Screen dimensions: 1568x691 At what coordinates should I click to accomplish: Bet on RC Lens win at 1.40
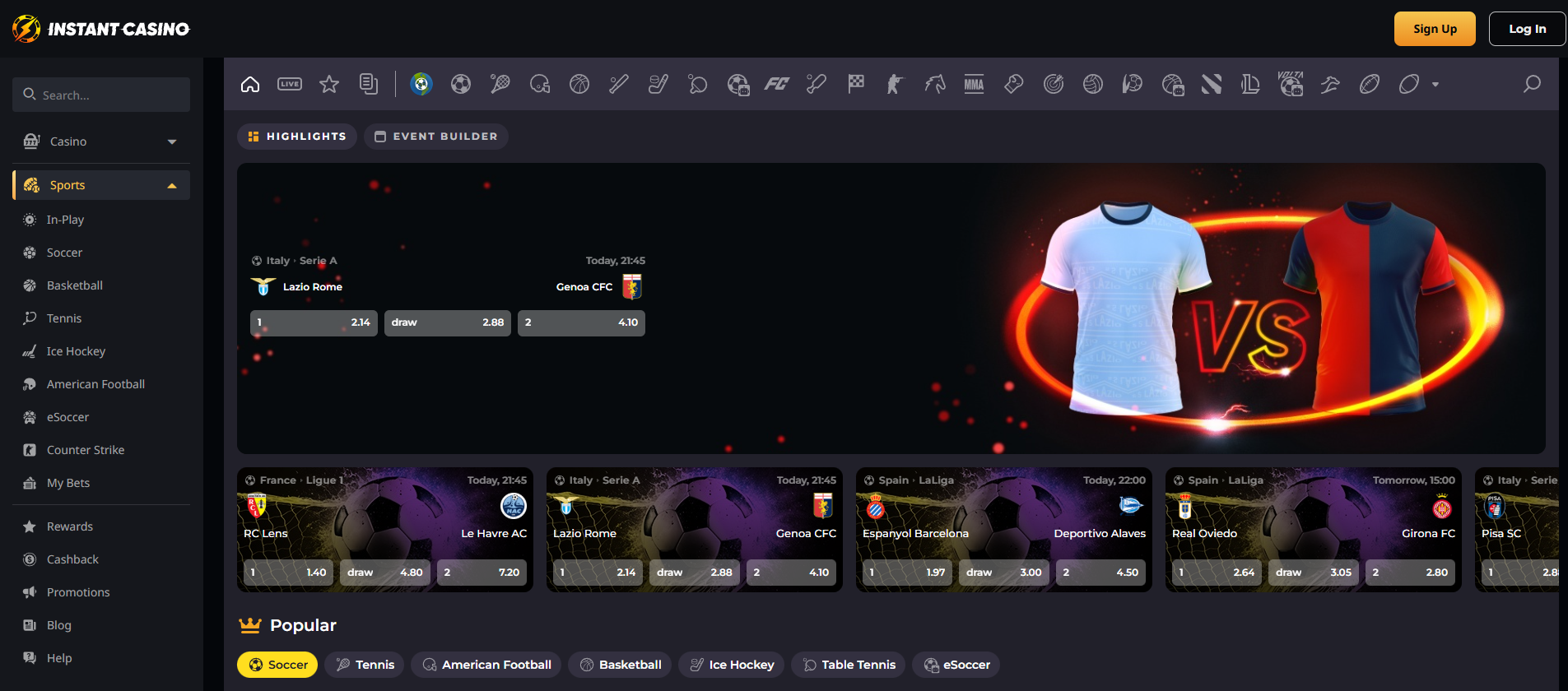click(x=288, y=573)
